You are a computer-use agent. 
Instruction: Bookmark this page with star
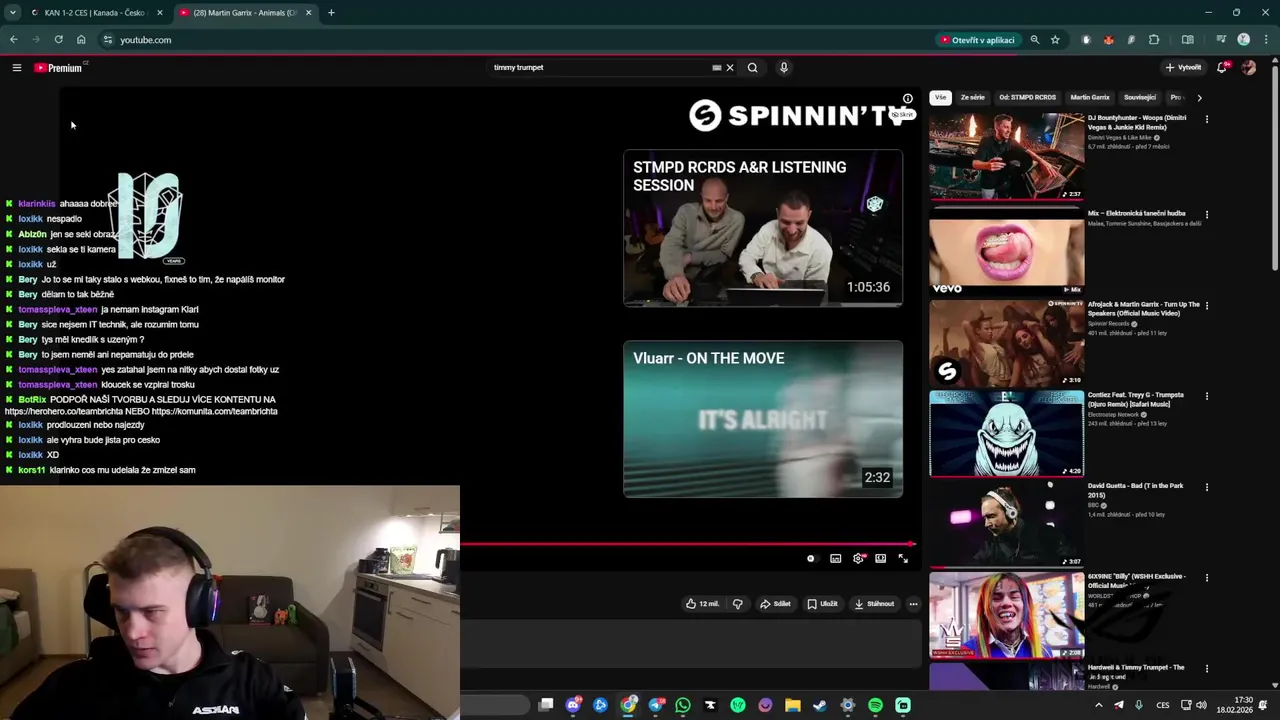[x=1055, y=40]
